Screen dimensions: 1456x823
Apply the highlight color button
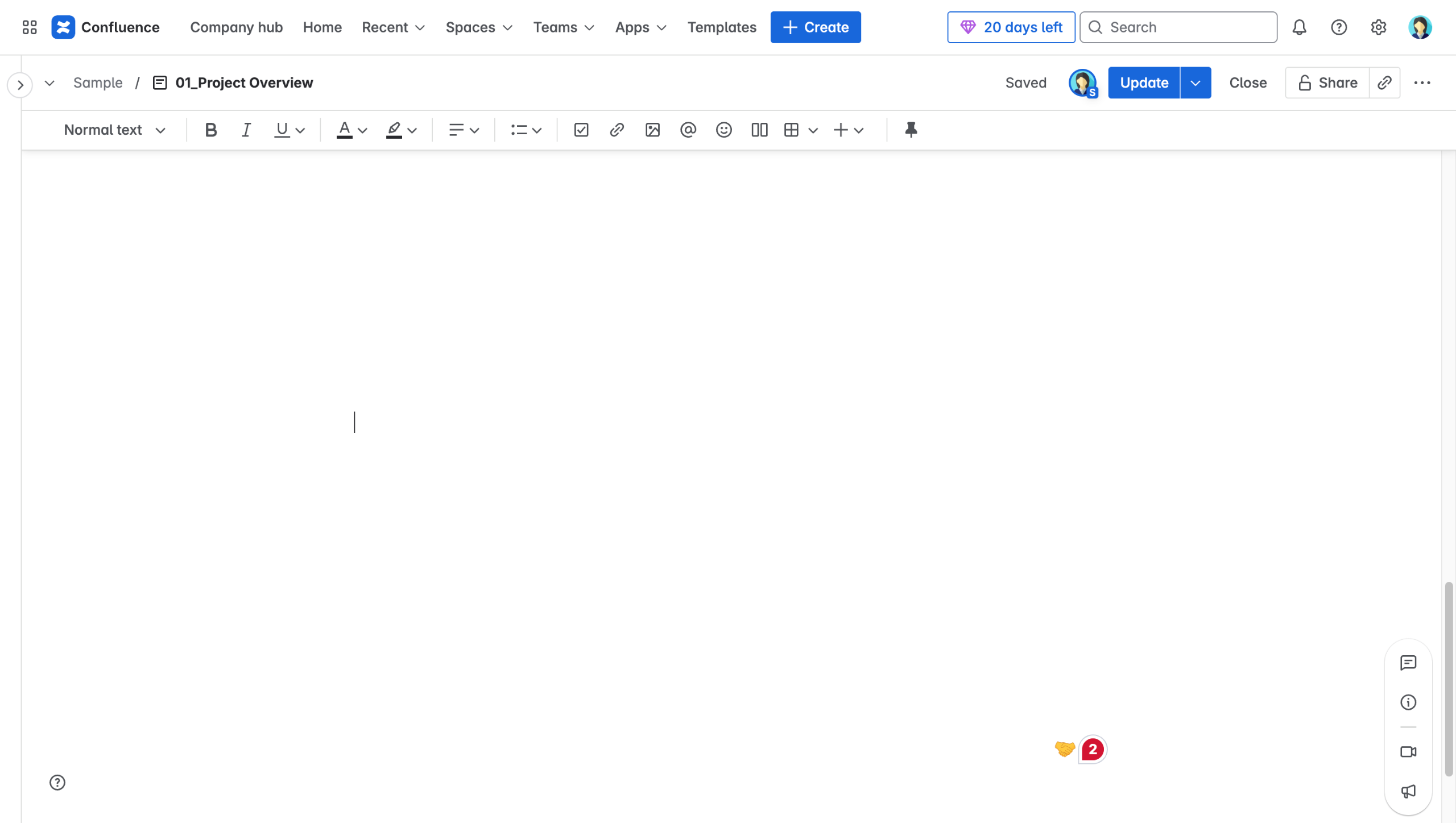(x=394, y=130)
